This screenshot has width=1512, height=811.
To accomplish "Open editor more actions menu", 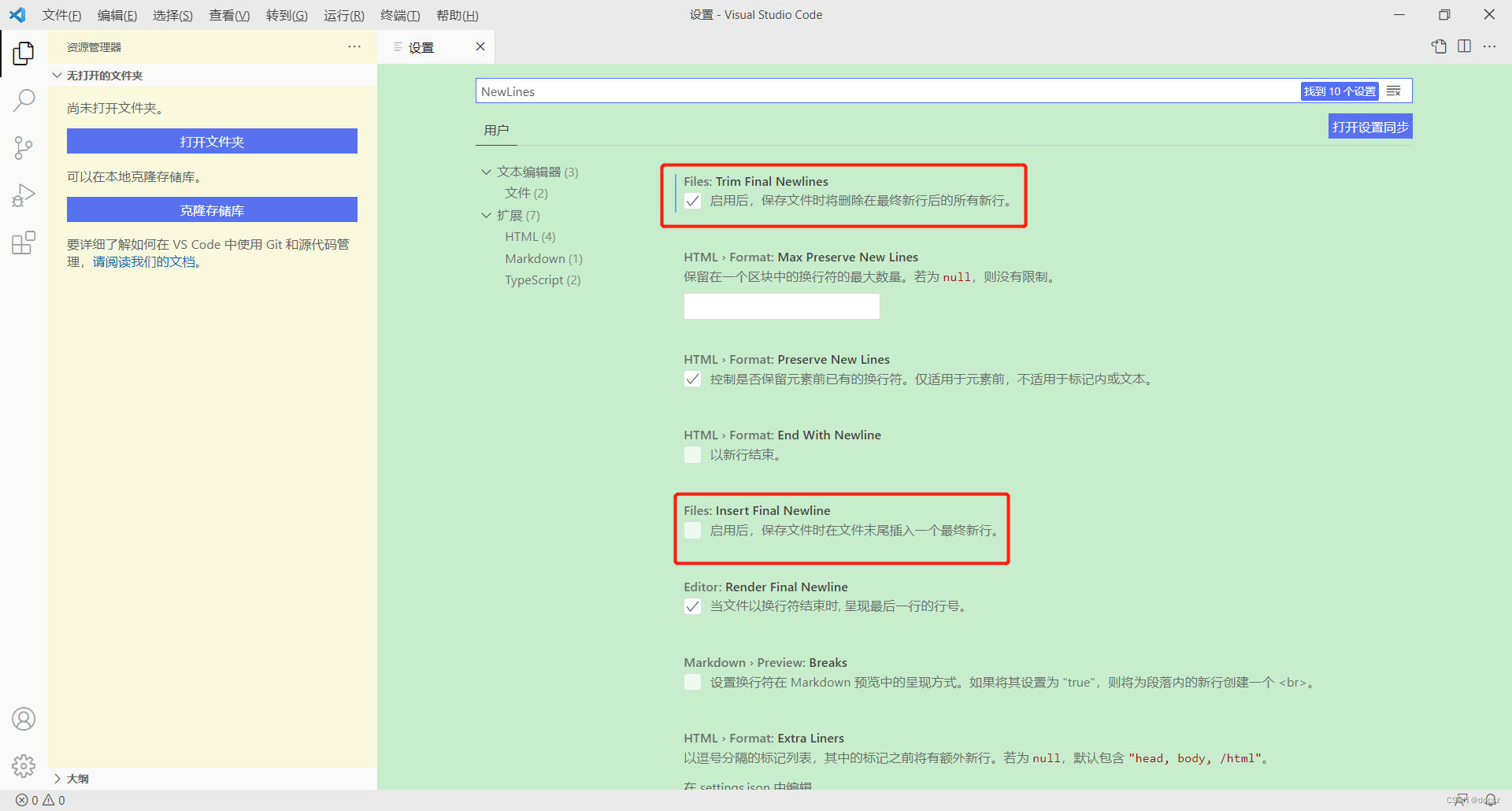I will 1489,46.
